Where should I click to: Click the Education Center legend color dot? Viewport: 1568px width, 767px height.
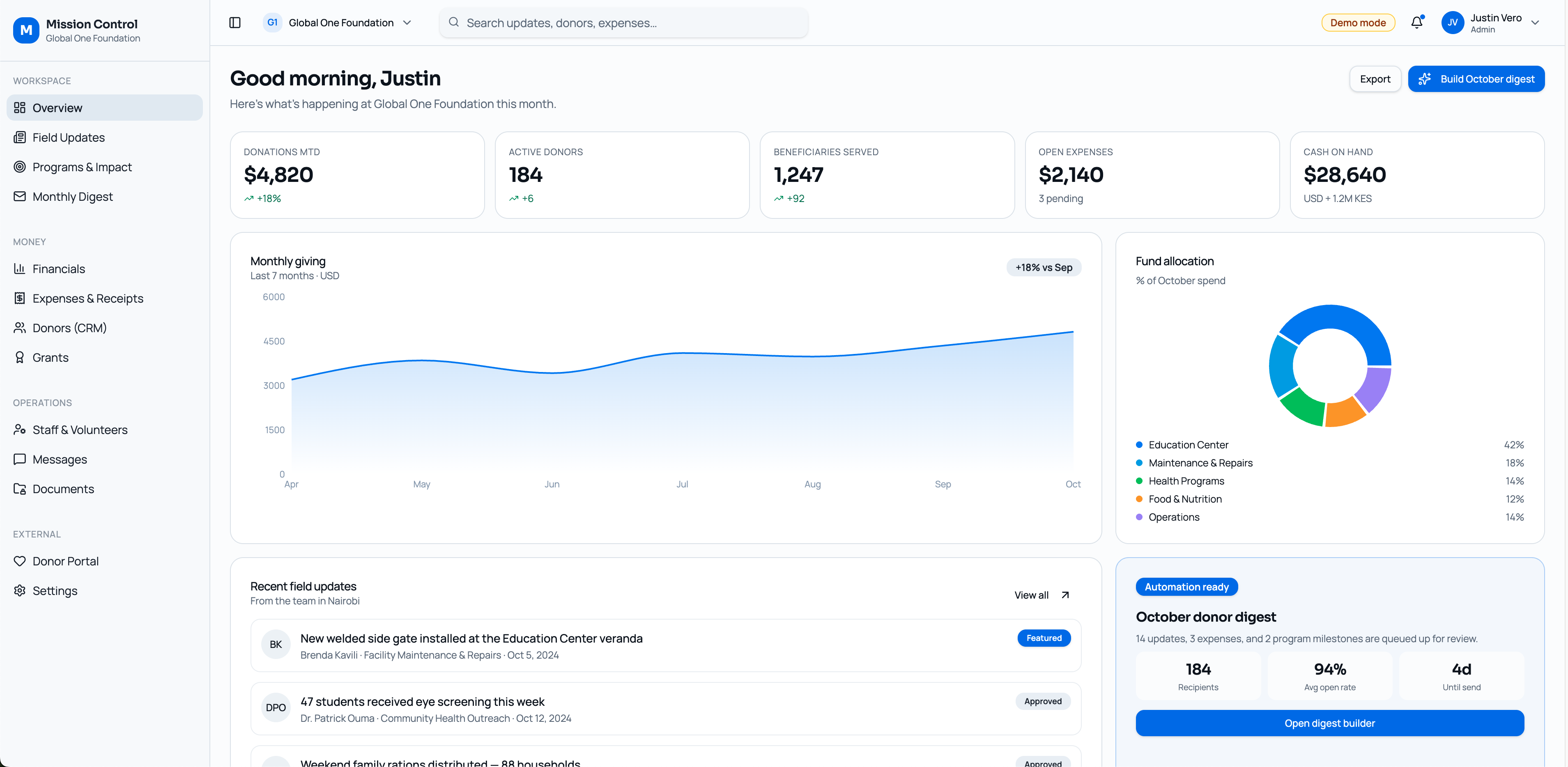click(1139, 444)
